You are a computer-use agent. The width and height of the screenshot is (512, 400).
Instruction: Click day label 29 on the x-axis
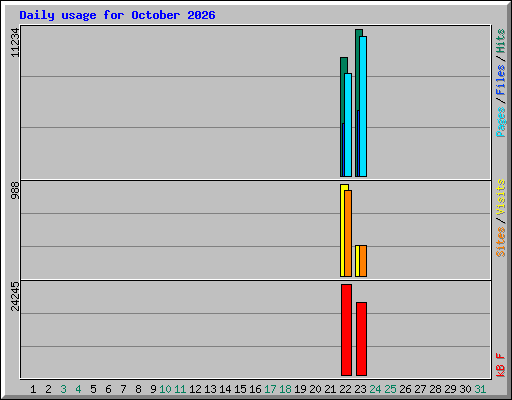tap(450, 389)
